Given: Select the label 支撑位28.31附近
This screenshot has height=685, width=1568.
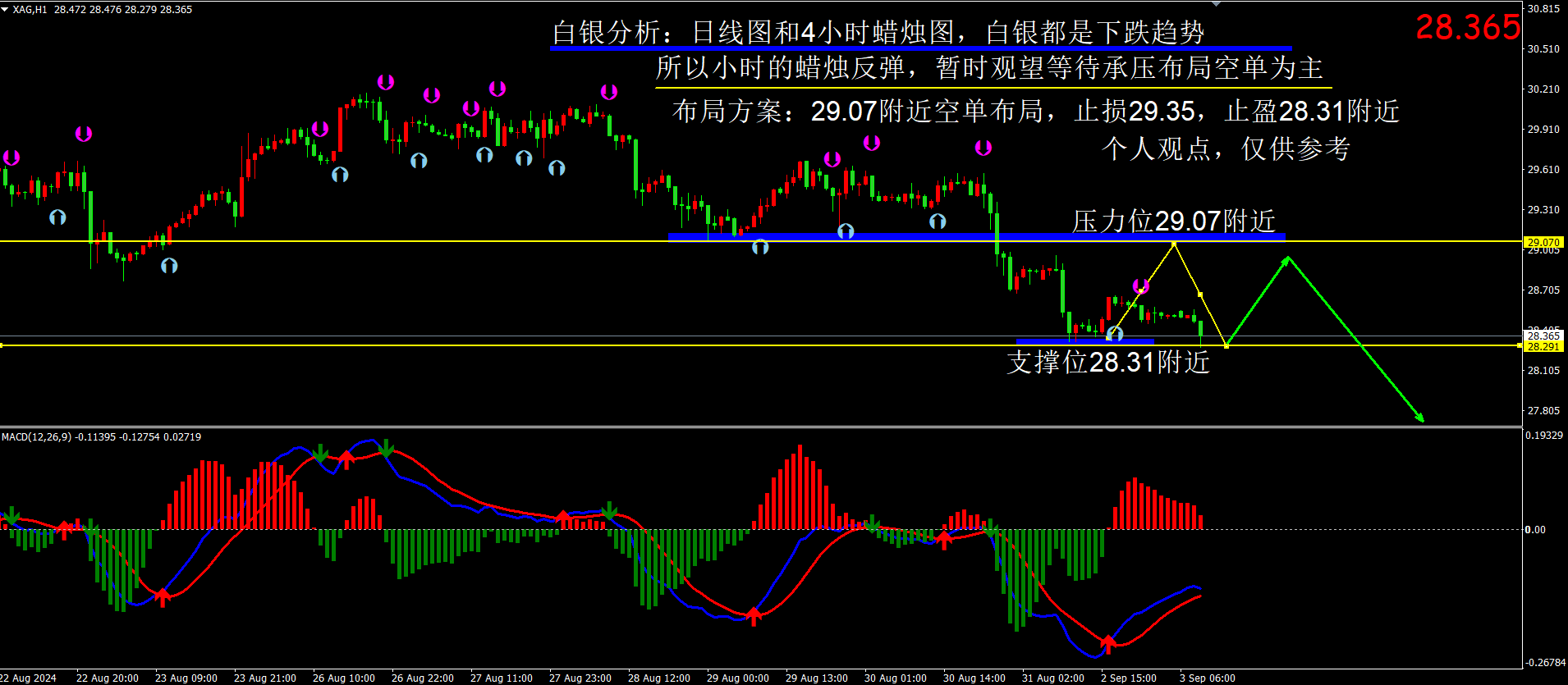Looking at the screenshot, I should point(1108,362).
